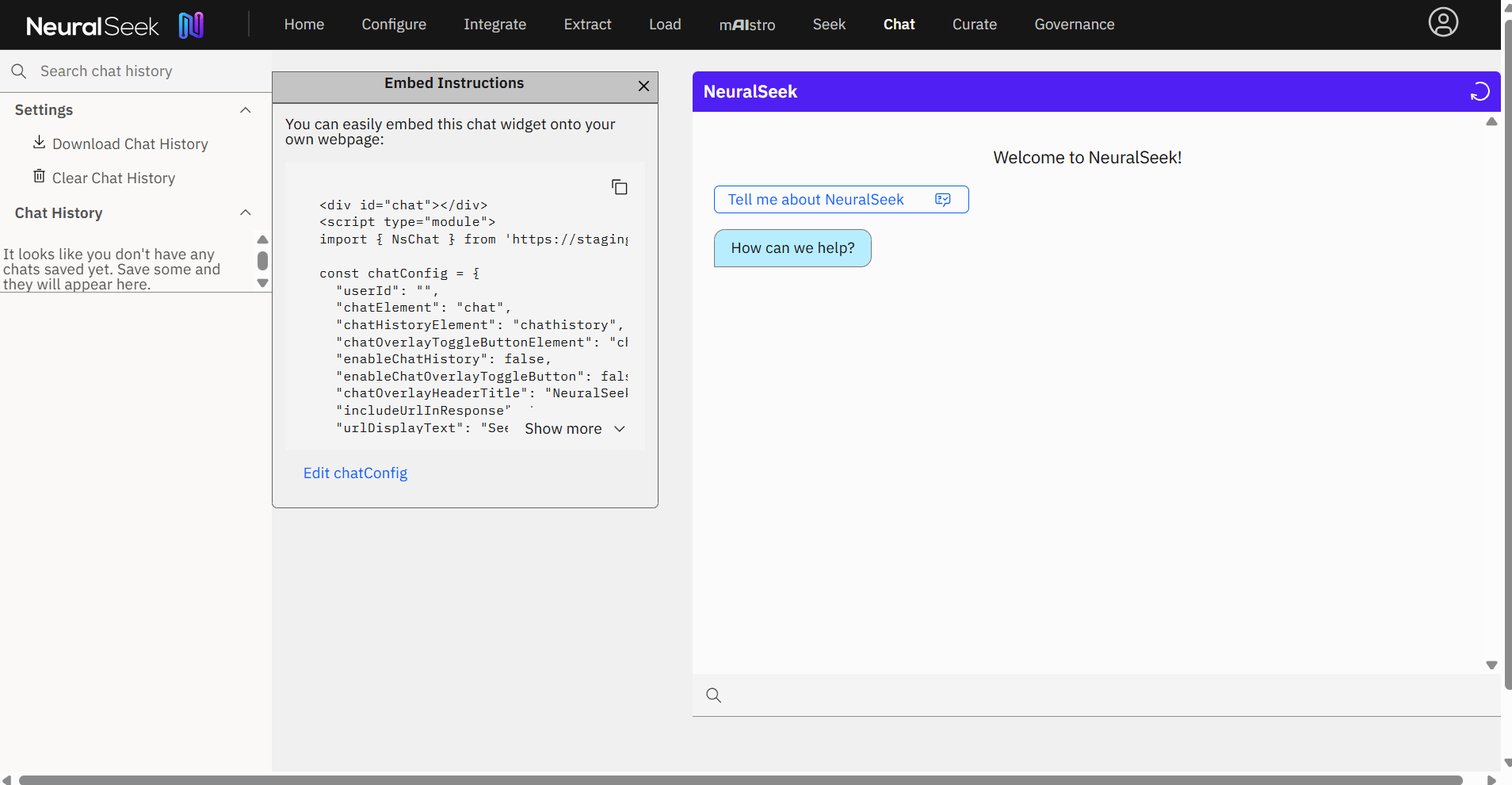The height and width of the screenshot is (785, 1512).
Task: Open the Load tab
Action: tap(665, 25)
